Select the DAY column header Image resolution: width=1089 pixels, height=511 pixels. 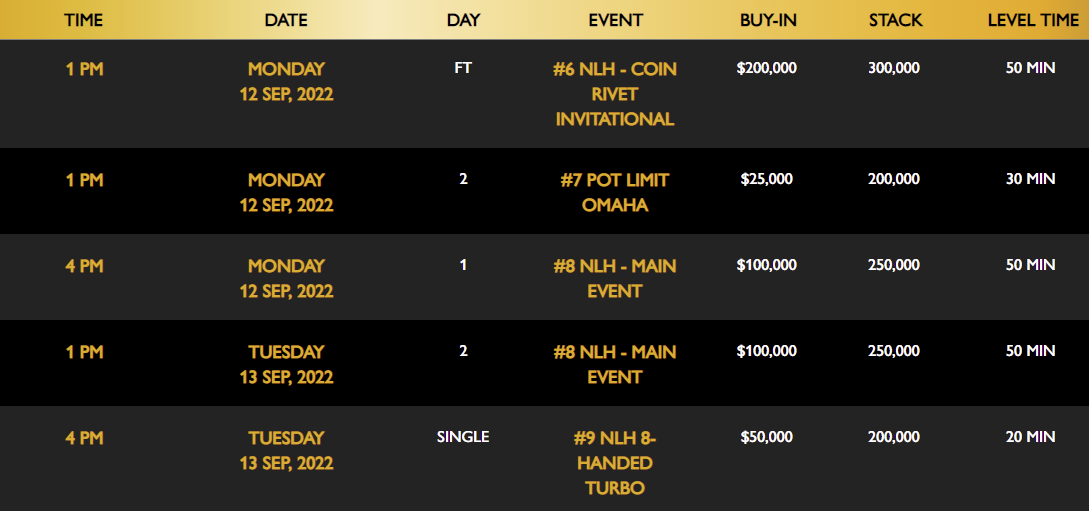463,20
